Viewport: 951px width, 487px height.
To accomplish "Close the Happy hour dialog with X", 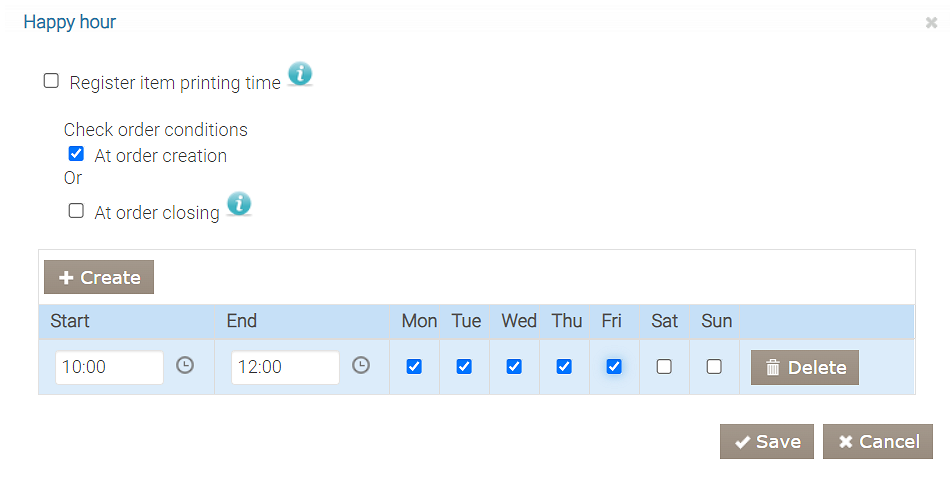I will pos(931,23).
